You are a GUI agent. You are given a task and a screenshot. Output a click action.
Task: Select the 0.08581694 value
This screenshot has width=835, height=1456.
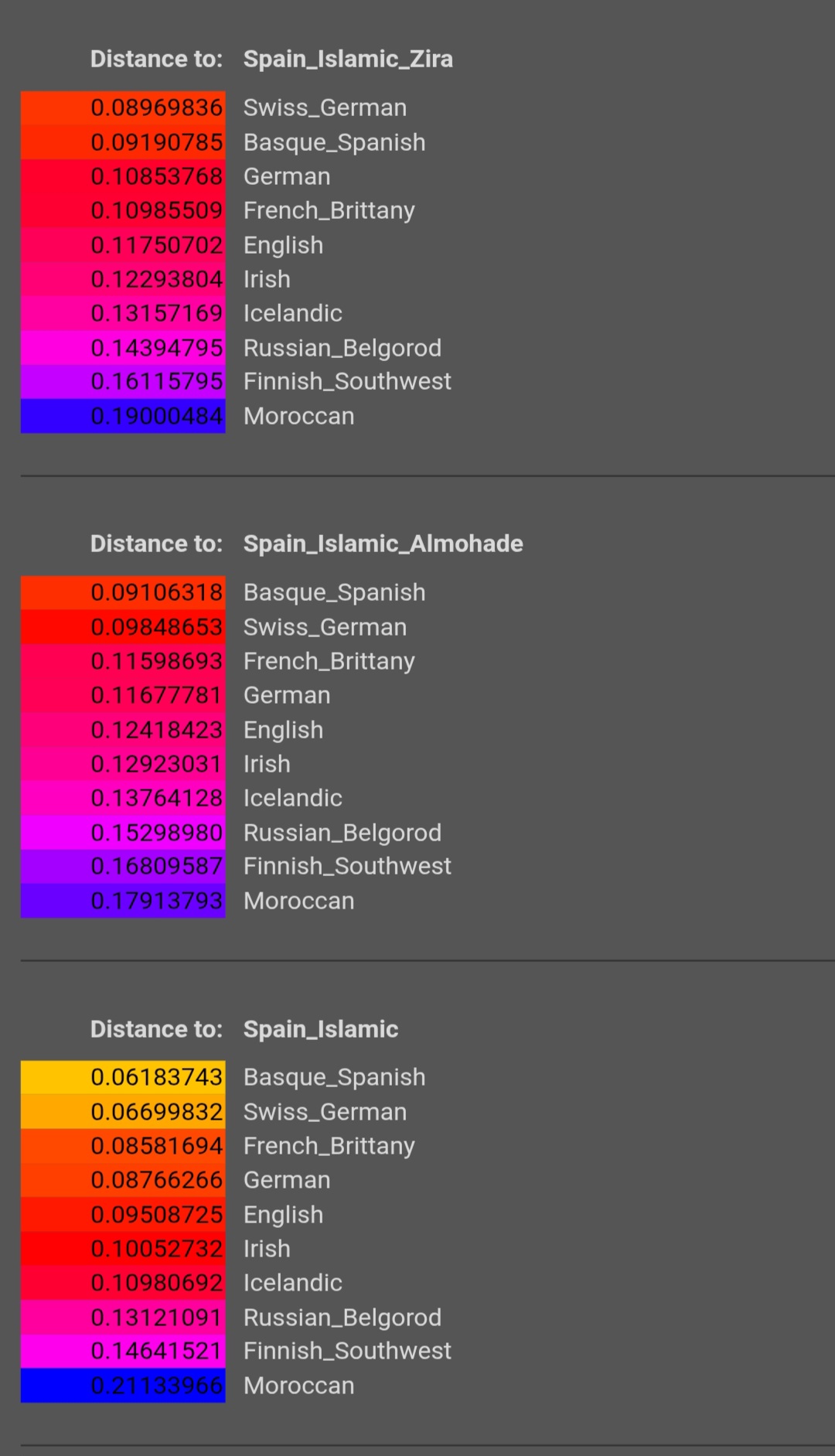(123, 1146)
